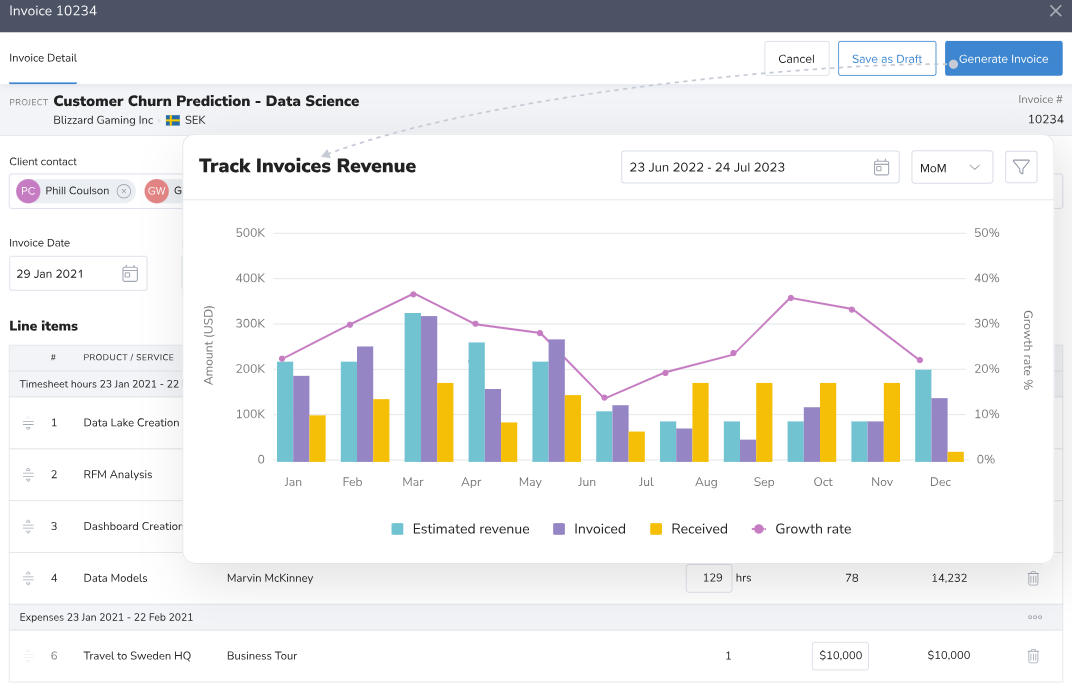Screen dimensions: 1072x697
Task: Open the filter icon beside MoM selector
Action: click(x=1021, y=167)
